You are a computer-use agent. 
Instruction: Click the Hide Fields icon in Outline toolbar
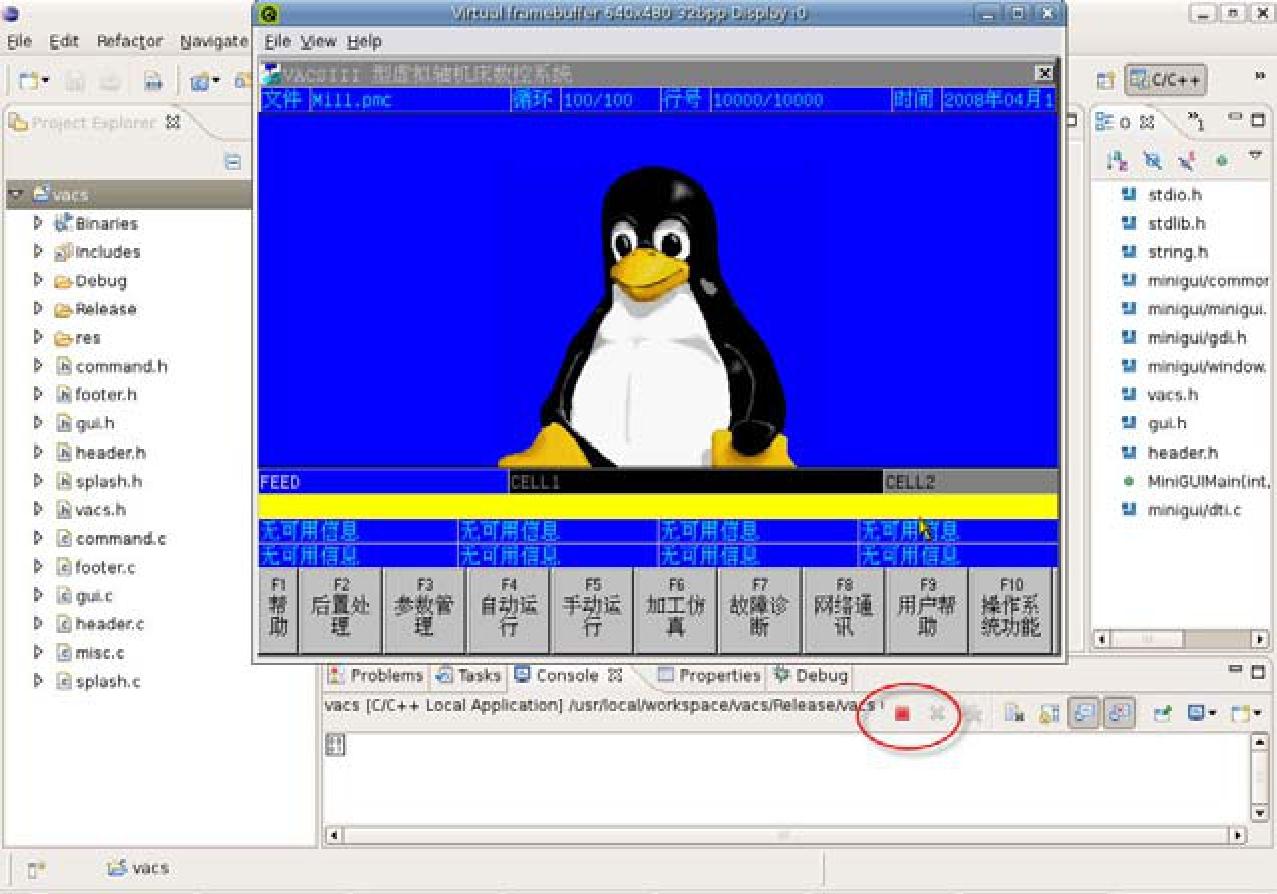1153,160
